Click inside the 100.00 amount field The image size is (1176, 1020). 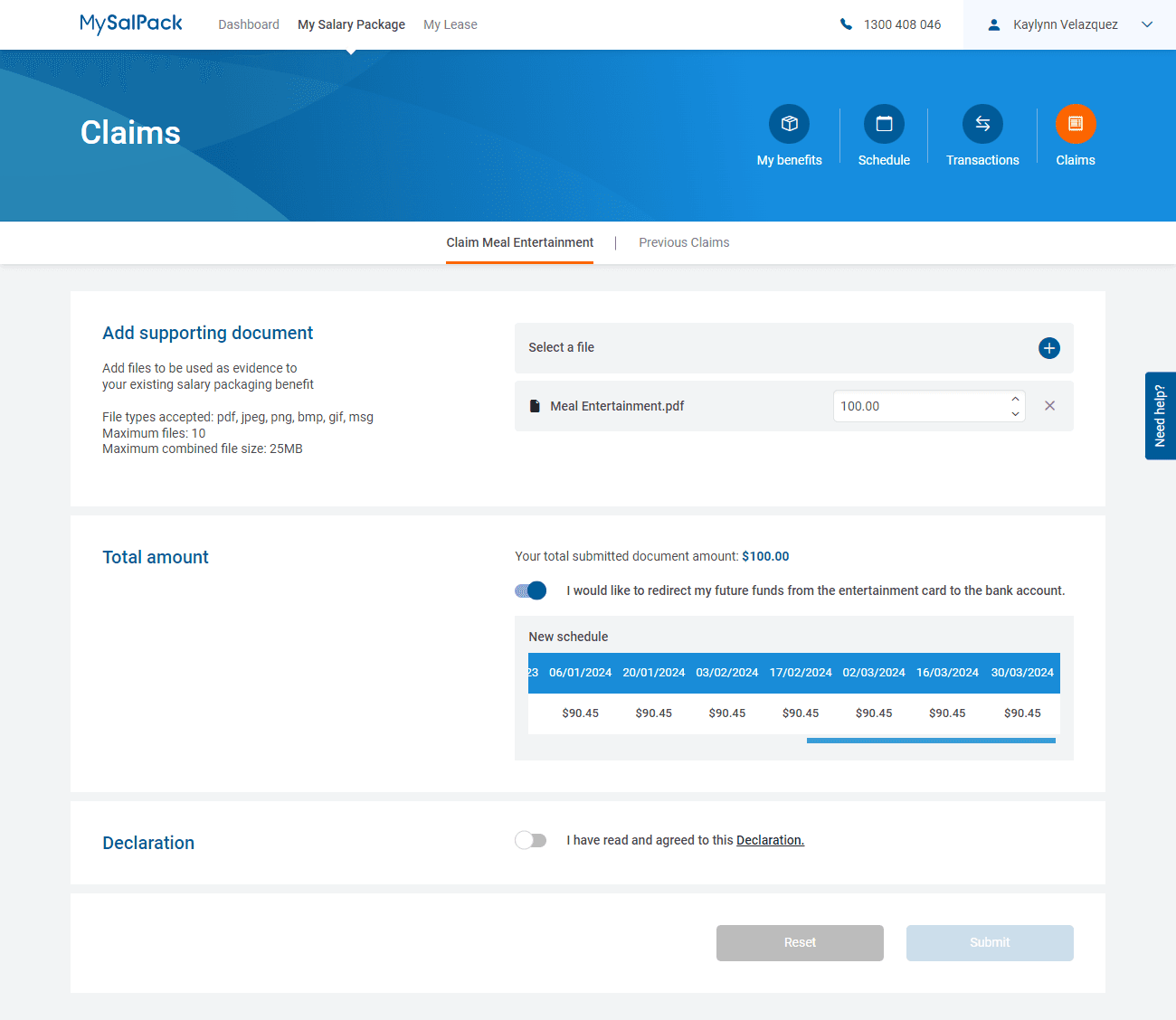point(914,406)
